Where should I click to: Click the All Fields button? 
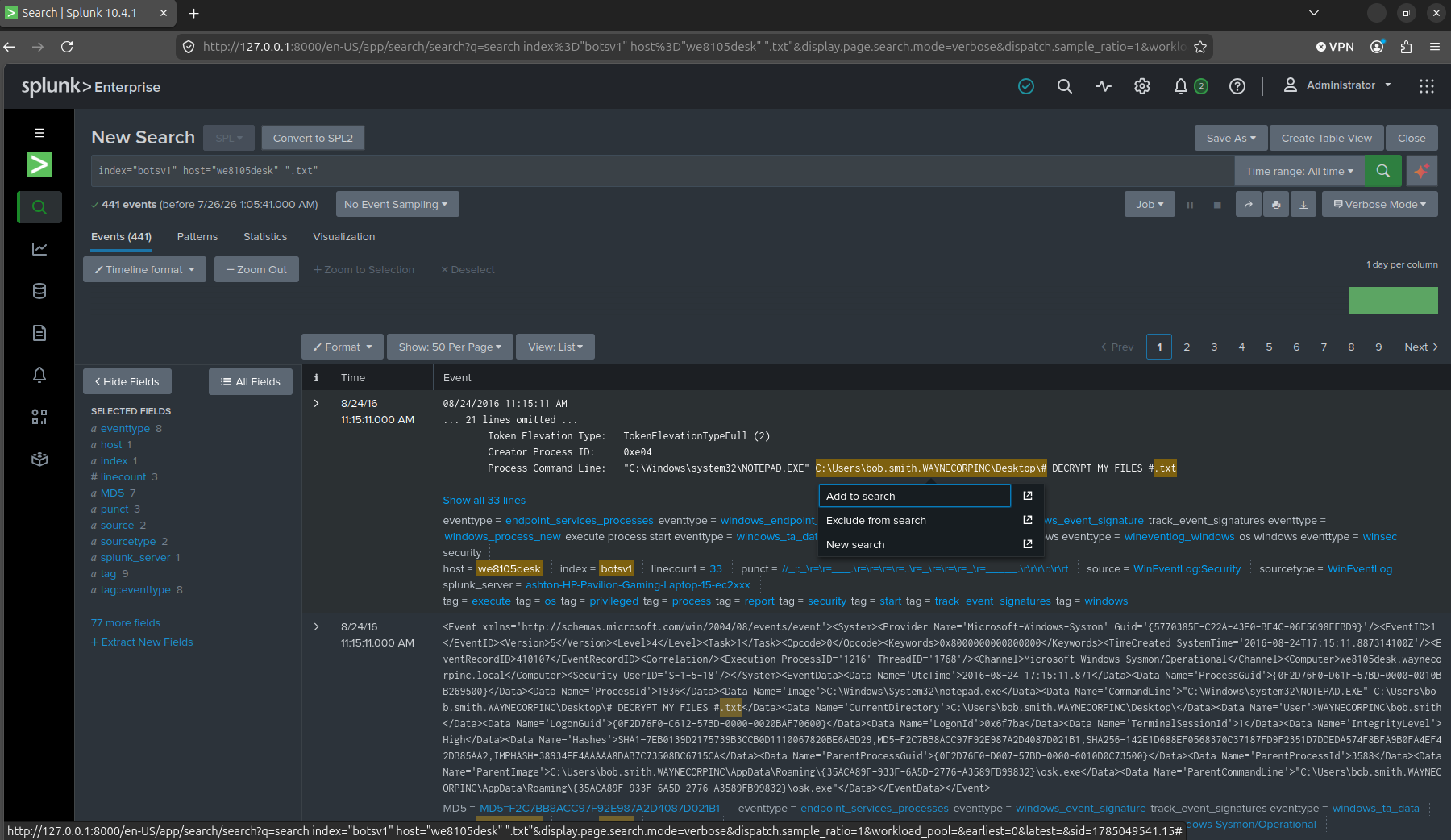pos(251,381)
